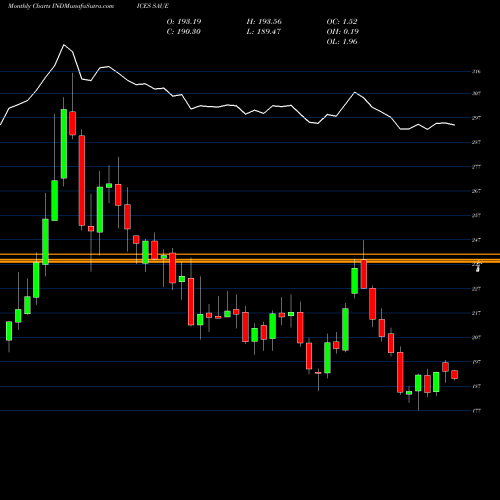The height and width of the screenshot is (500, 500).
Task: Click the 'Monthly Charts INDMunafaSutra.com' title text
Action: click(61, 6)
